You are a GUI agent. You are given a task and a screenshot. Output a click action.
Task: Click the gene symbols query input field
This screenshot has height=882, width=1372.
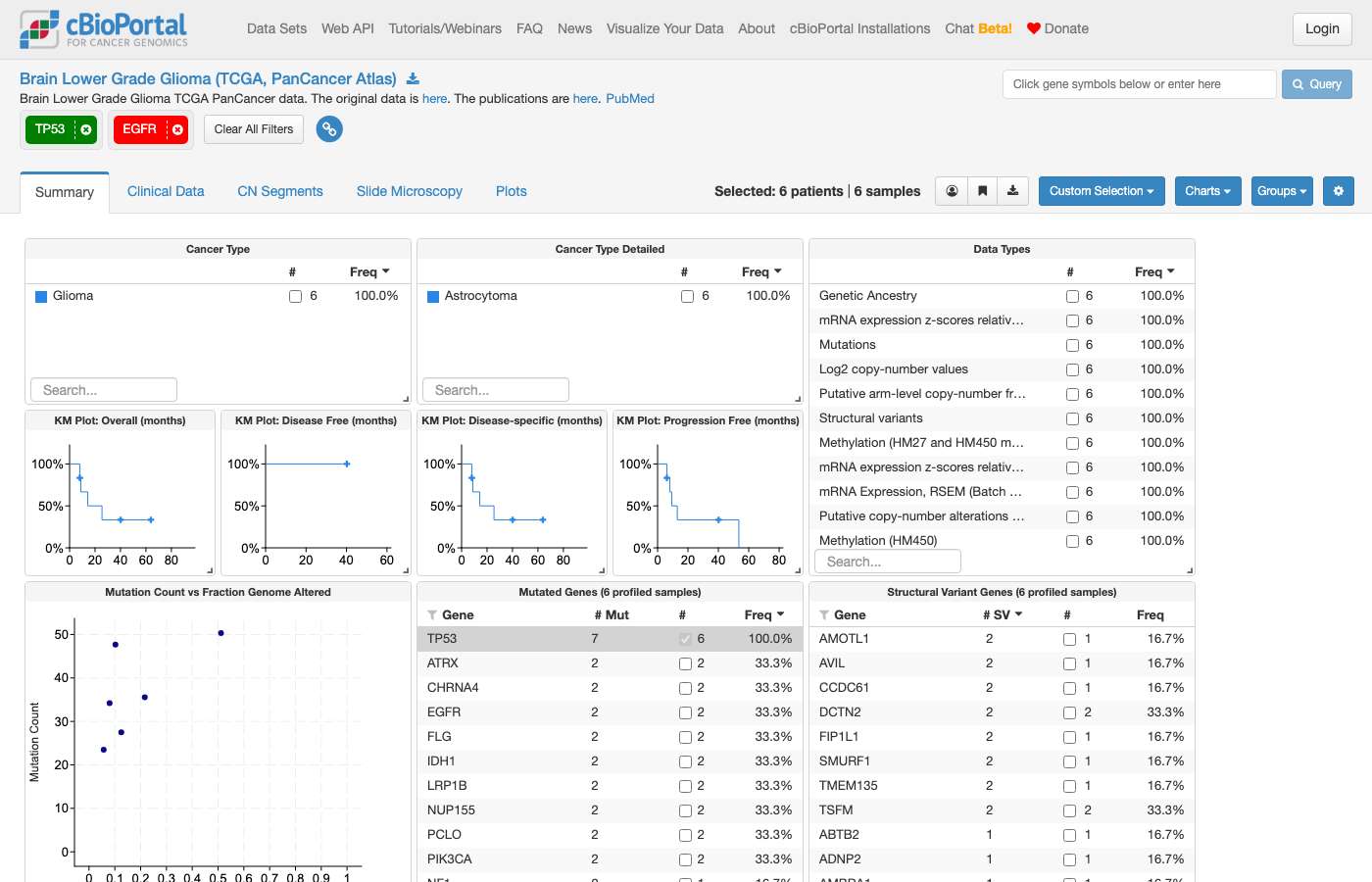coord(1140,84)
